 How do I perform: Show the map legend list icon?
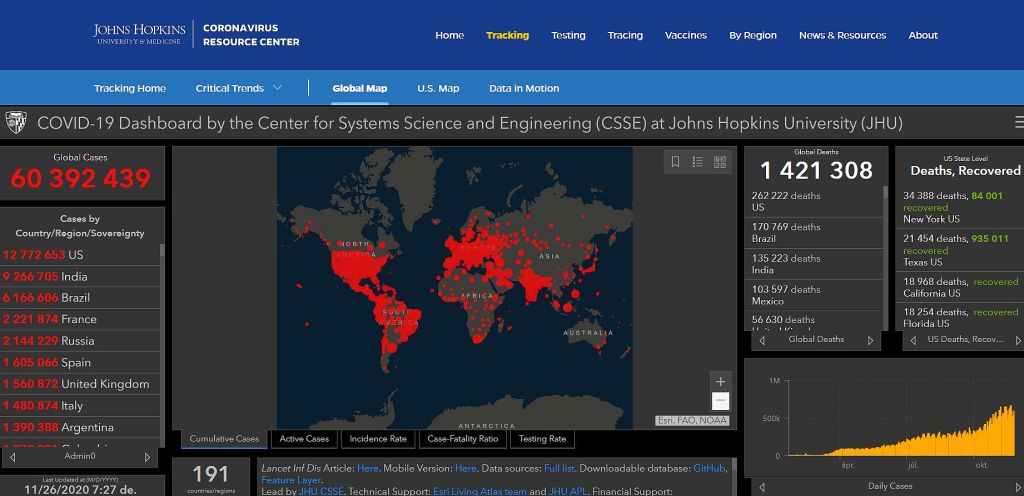697,162
